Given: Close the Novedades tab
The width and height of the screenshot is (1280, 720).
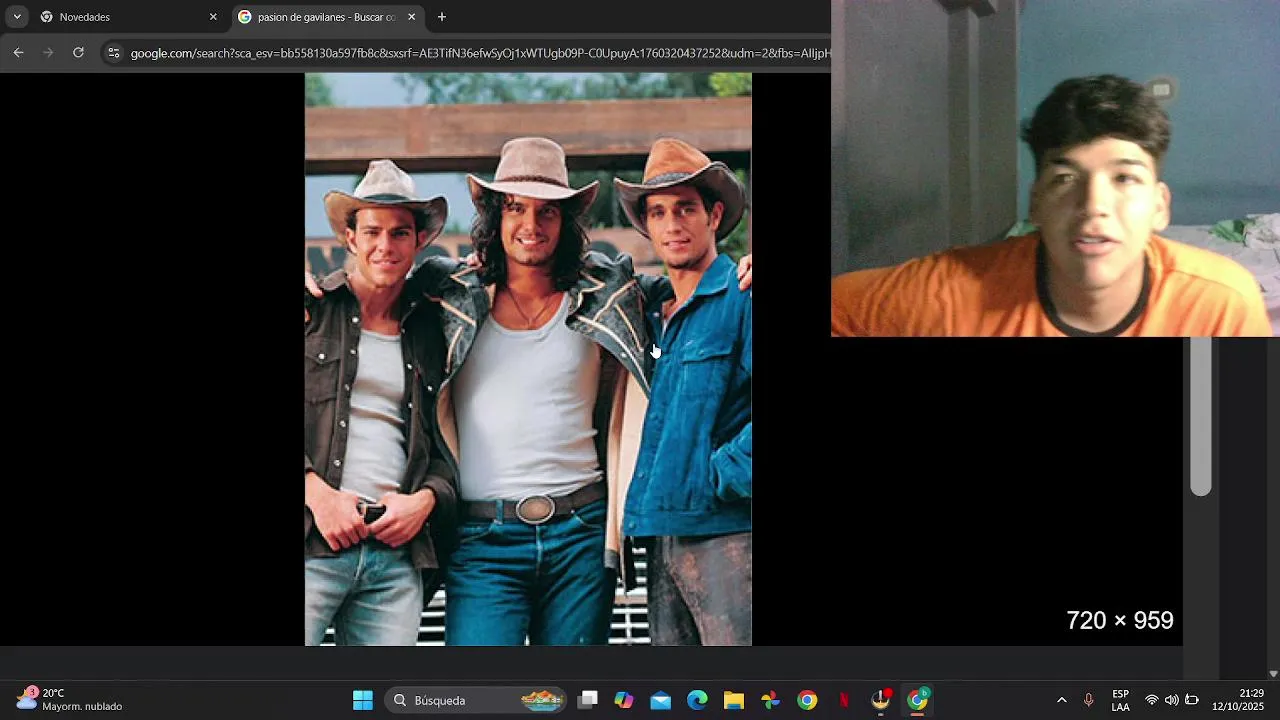Looking at the screenshot, I should click(213, 17).
